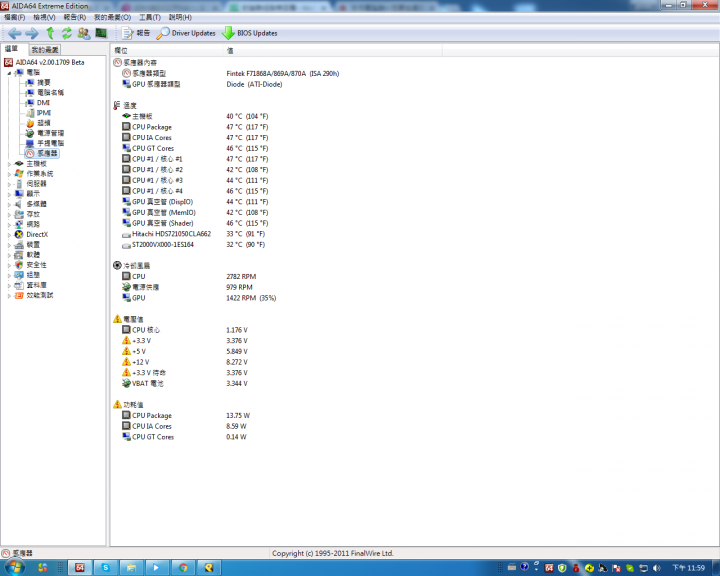Expand the DirectX tree node

point(9,235)
